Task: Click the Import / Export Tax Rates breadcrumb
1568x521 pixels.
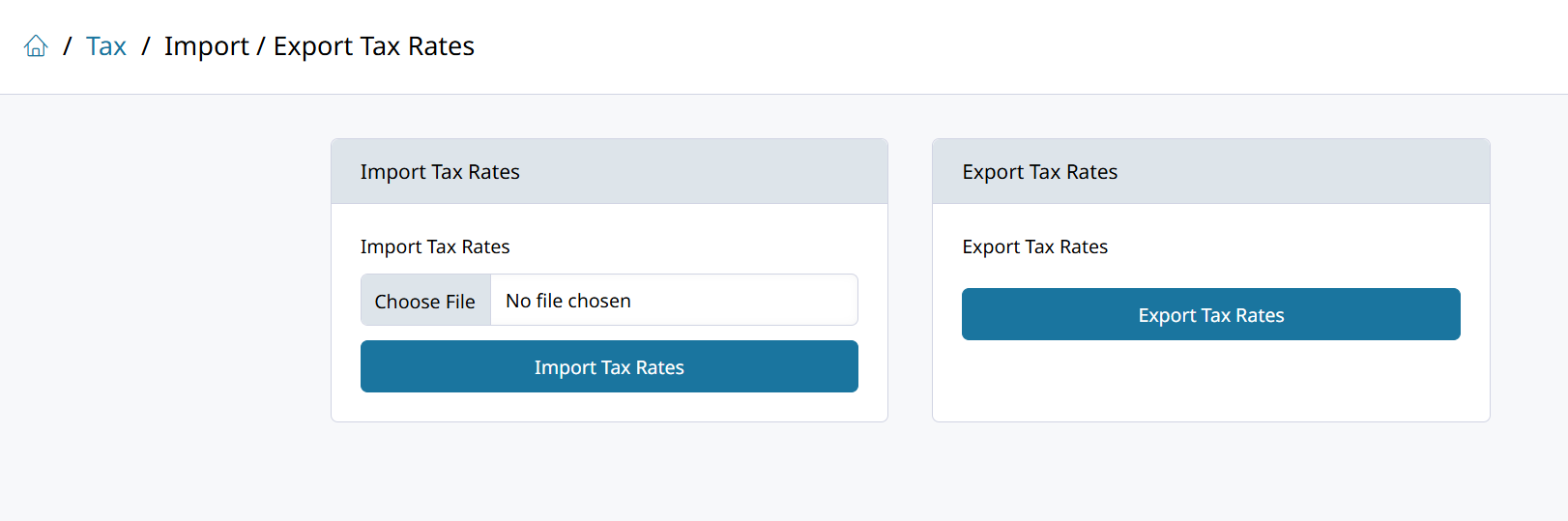Action: coord(319,46)
